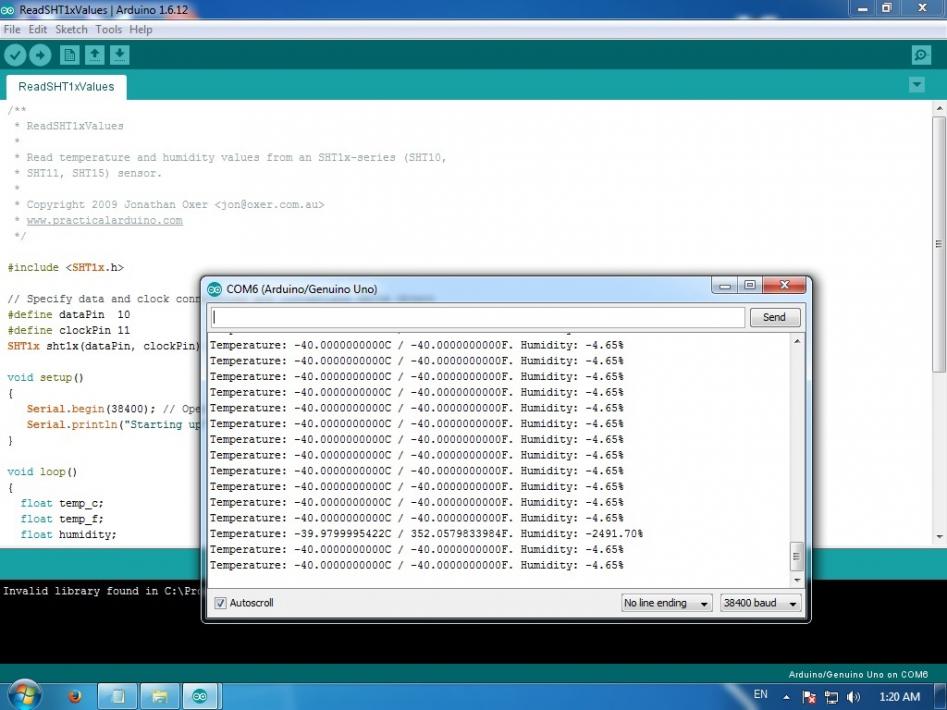947x710 pixels.
Task: Click the Save sketch down-arrow icon
Action: pos(119,55)
